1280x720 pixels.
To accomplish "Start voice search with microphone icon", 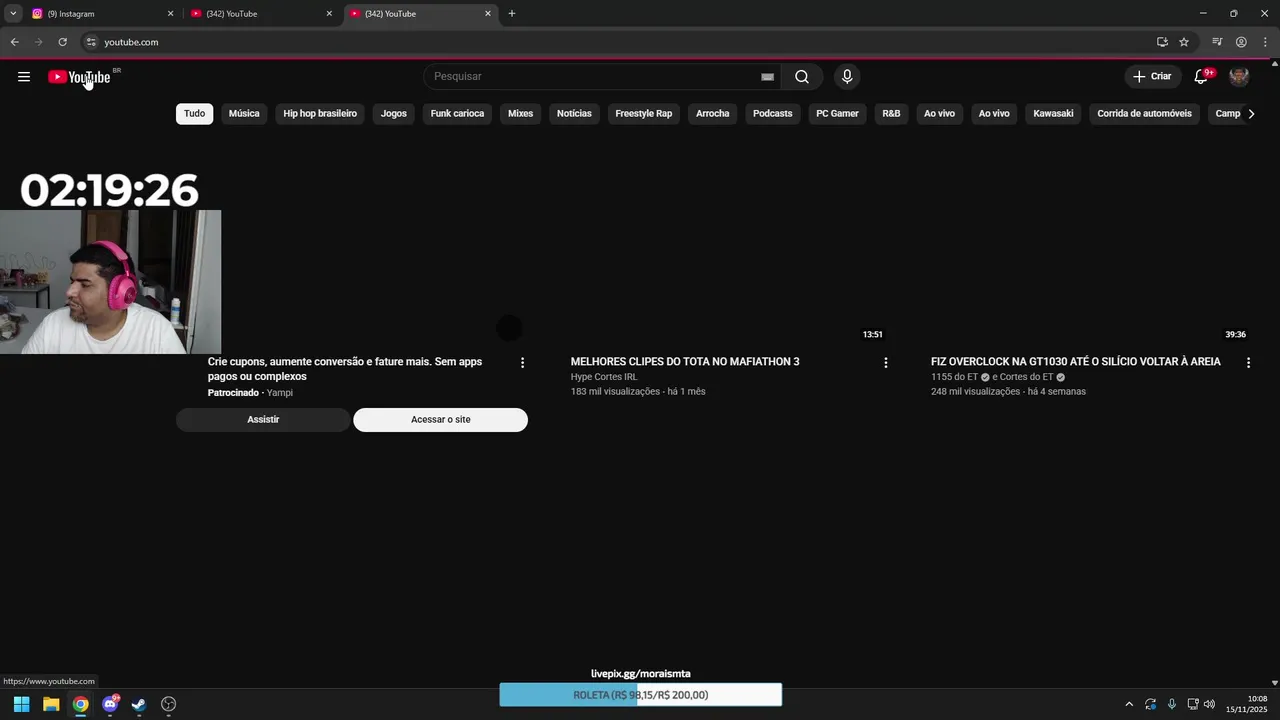I will tap(847, 77).
